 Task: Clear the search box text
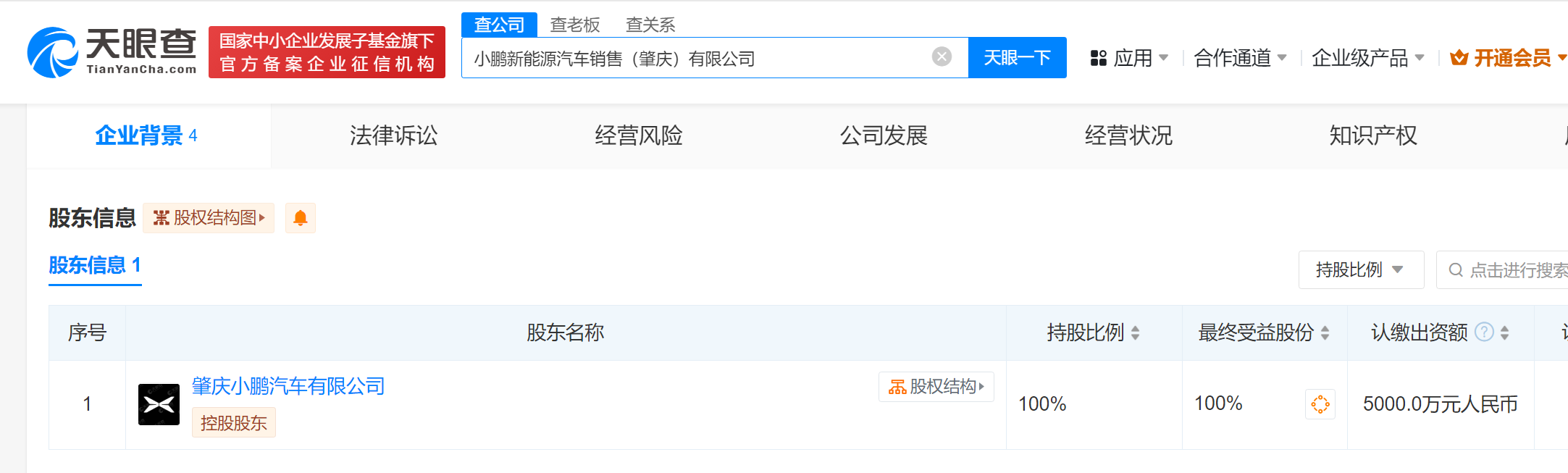[942, 56]
